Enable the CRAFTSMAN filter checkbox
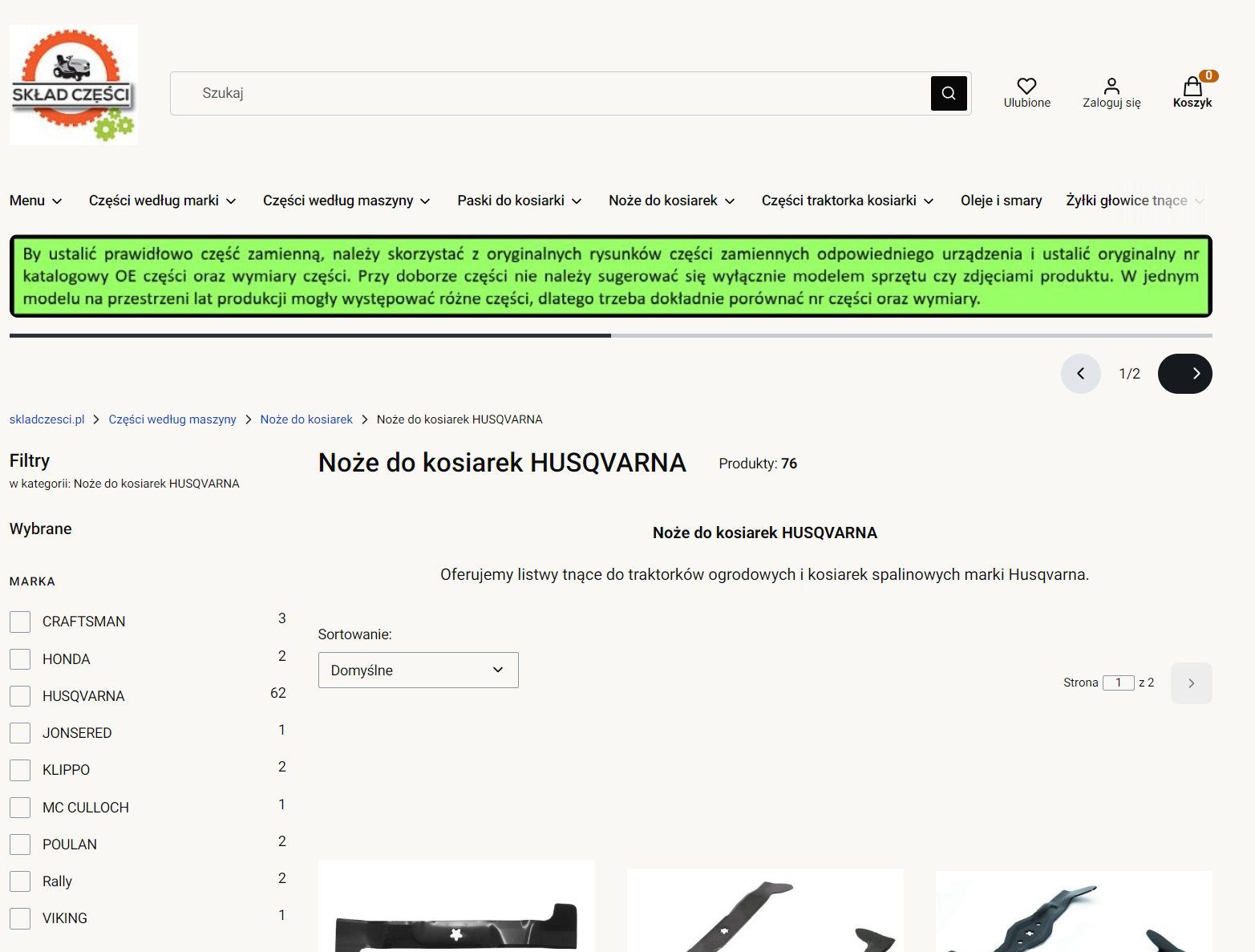The height and width of the screenshot is (952, 1255). (x=20, y=621)
